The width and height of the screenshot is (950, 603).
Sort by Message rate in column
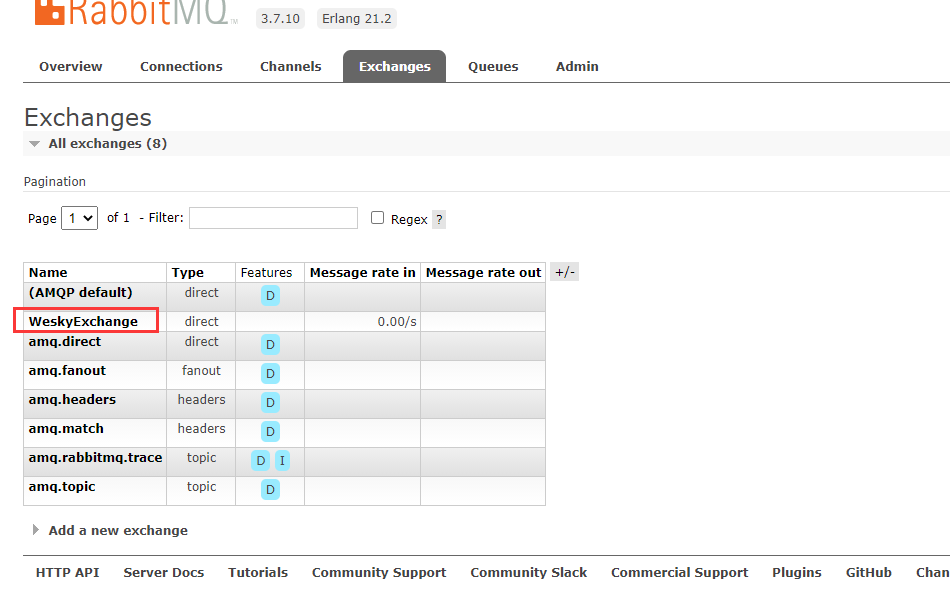point(362,273)
